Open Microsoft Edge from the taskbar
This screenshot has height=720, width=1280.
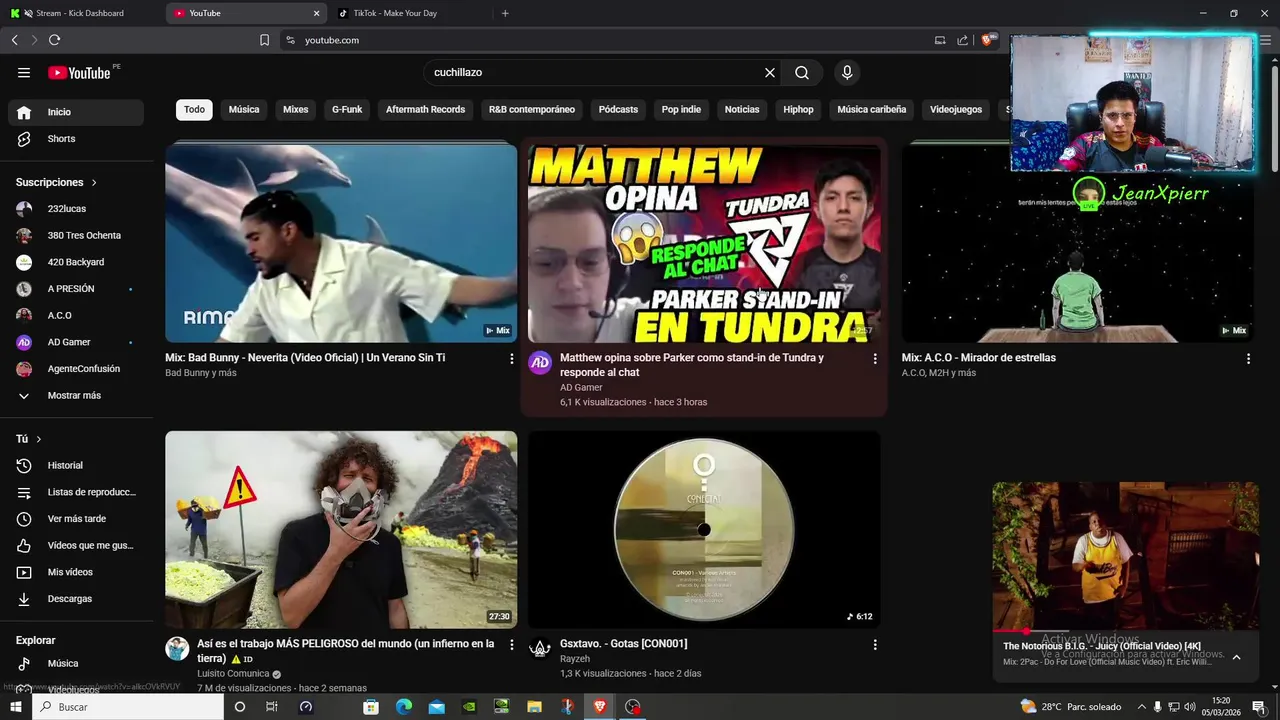click(404, 707)
